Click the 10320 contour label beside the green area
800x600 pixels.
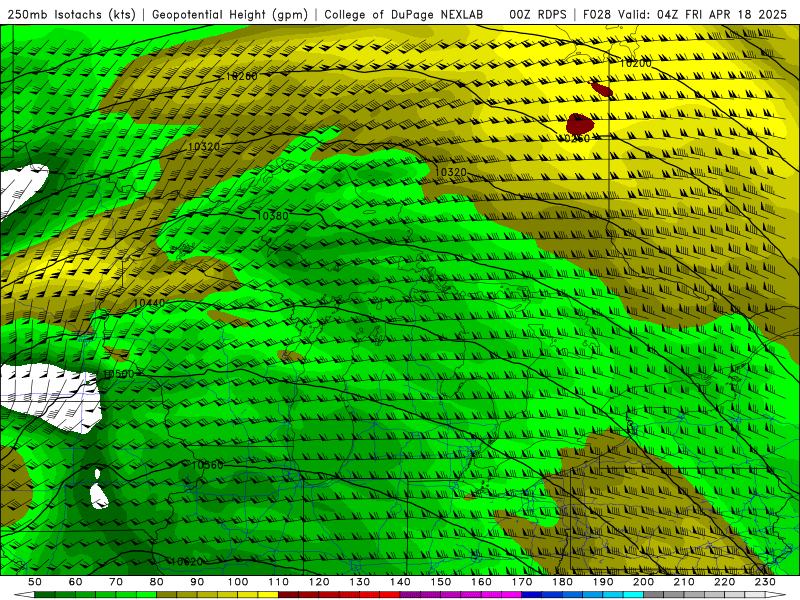click(x=451, y=172)
